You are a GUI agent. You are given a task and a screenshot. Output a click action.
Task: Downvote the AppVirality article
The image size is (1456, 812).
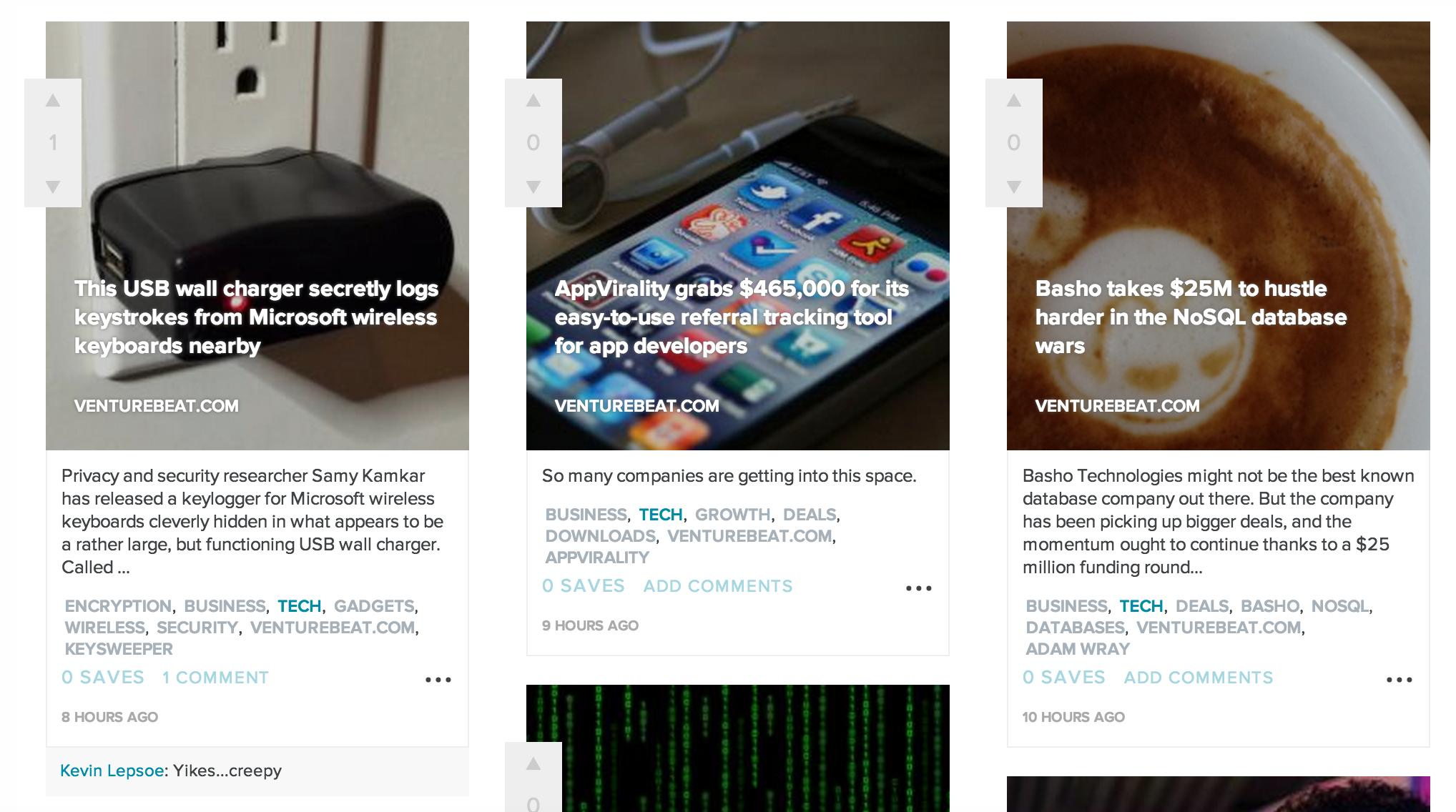click(533, 187)
